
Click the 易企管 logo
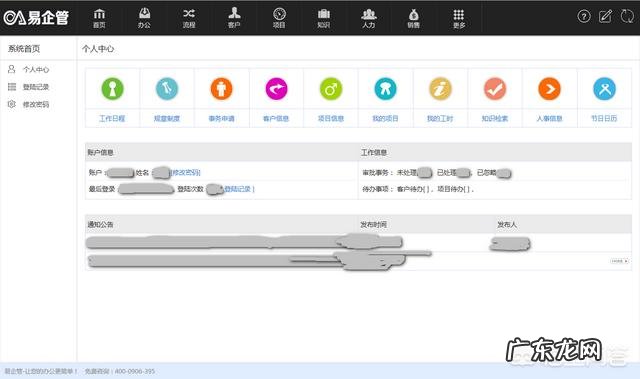point(36,18)
